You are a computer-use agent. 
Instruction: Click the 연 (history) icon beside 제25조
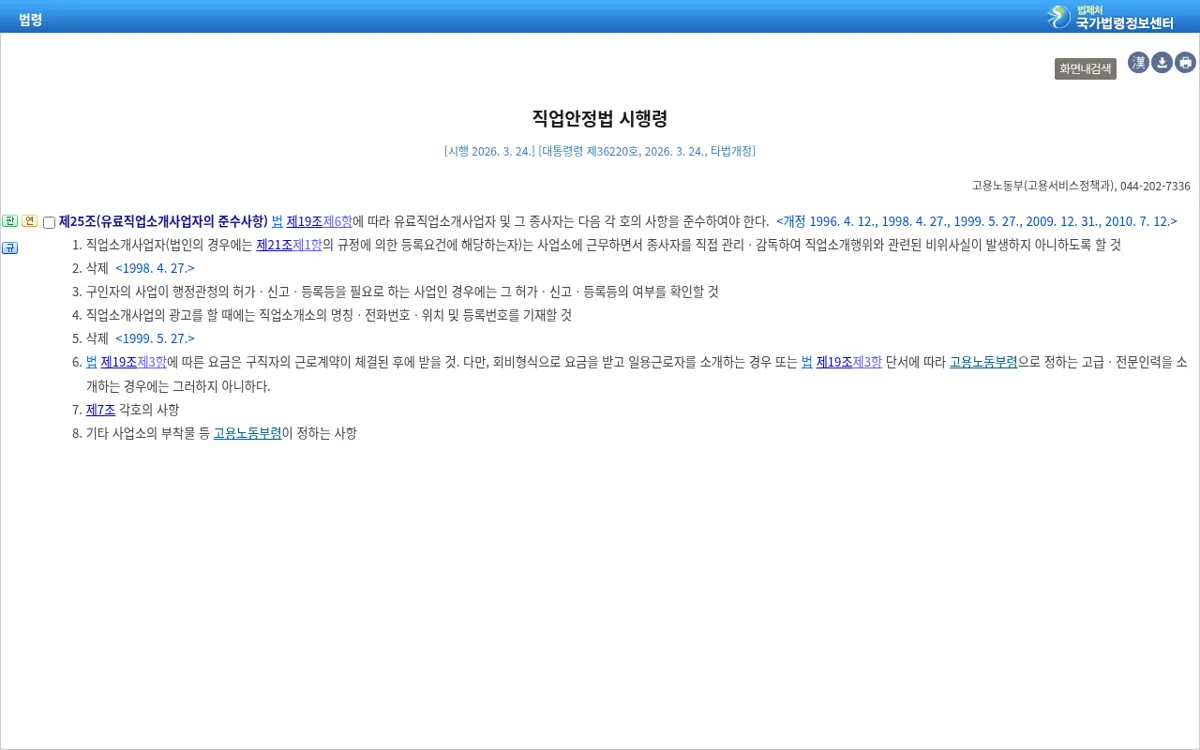(x=29, y=221)
